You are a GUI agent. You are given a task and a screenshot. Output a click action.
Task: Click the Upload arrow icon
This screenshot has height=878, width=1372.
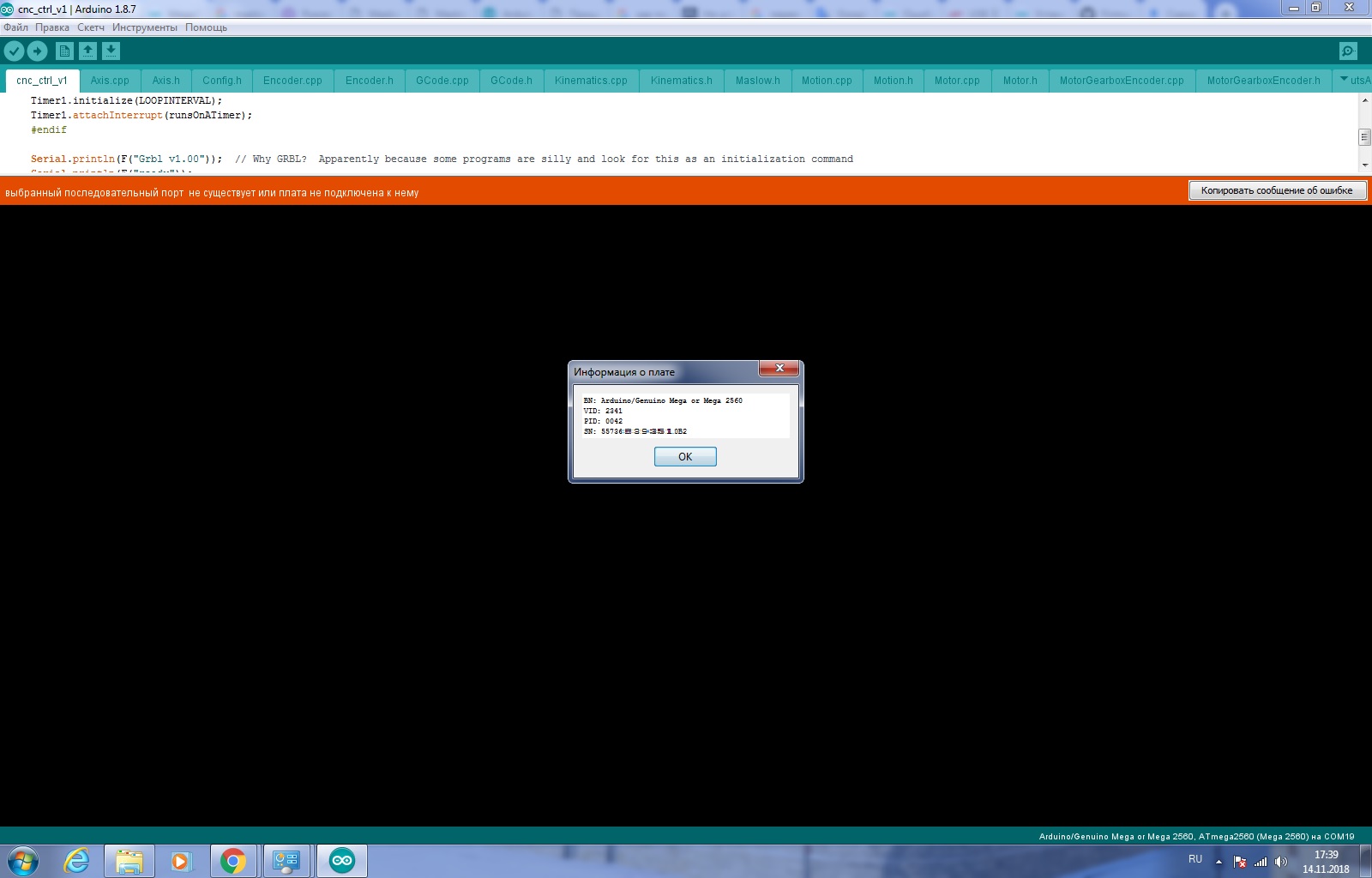37,51
